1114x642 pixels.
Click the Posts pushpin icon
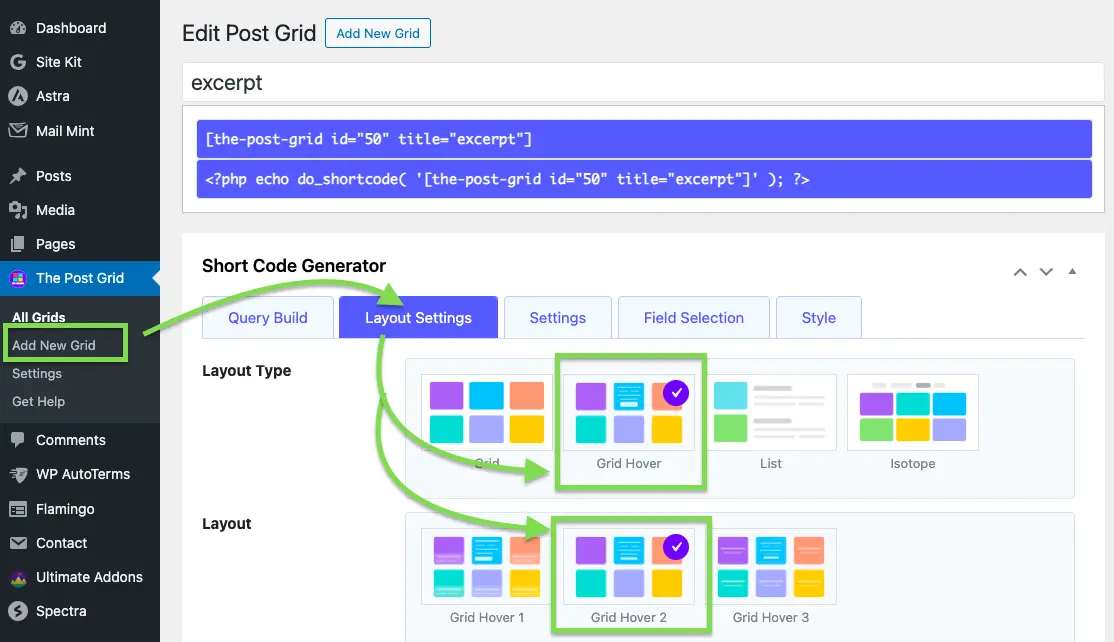[x=18, y=176]
